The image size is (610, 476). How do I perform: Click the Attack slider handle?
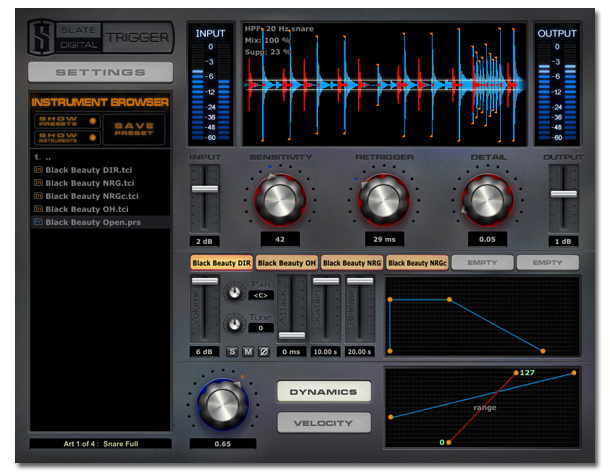[x=292, y=336]
